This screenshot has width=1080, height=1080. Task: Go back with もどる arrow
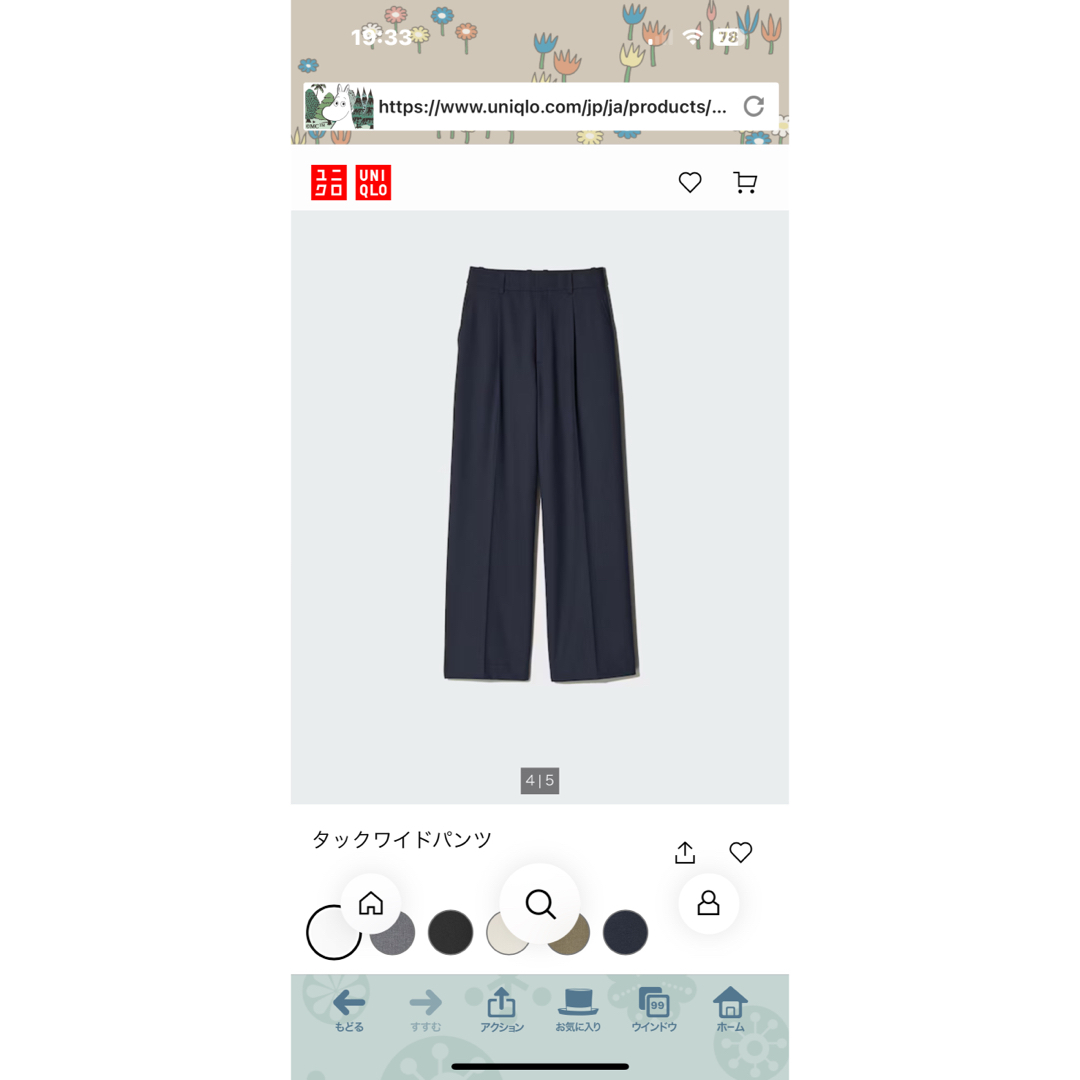click(349, 1009)
